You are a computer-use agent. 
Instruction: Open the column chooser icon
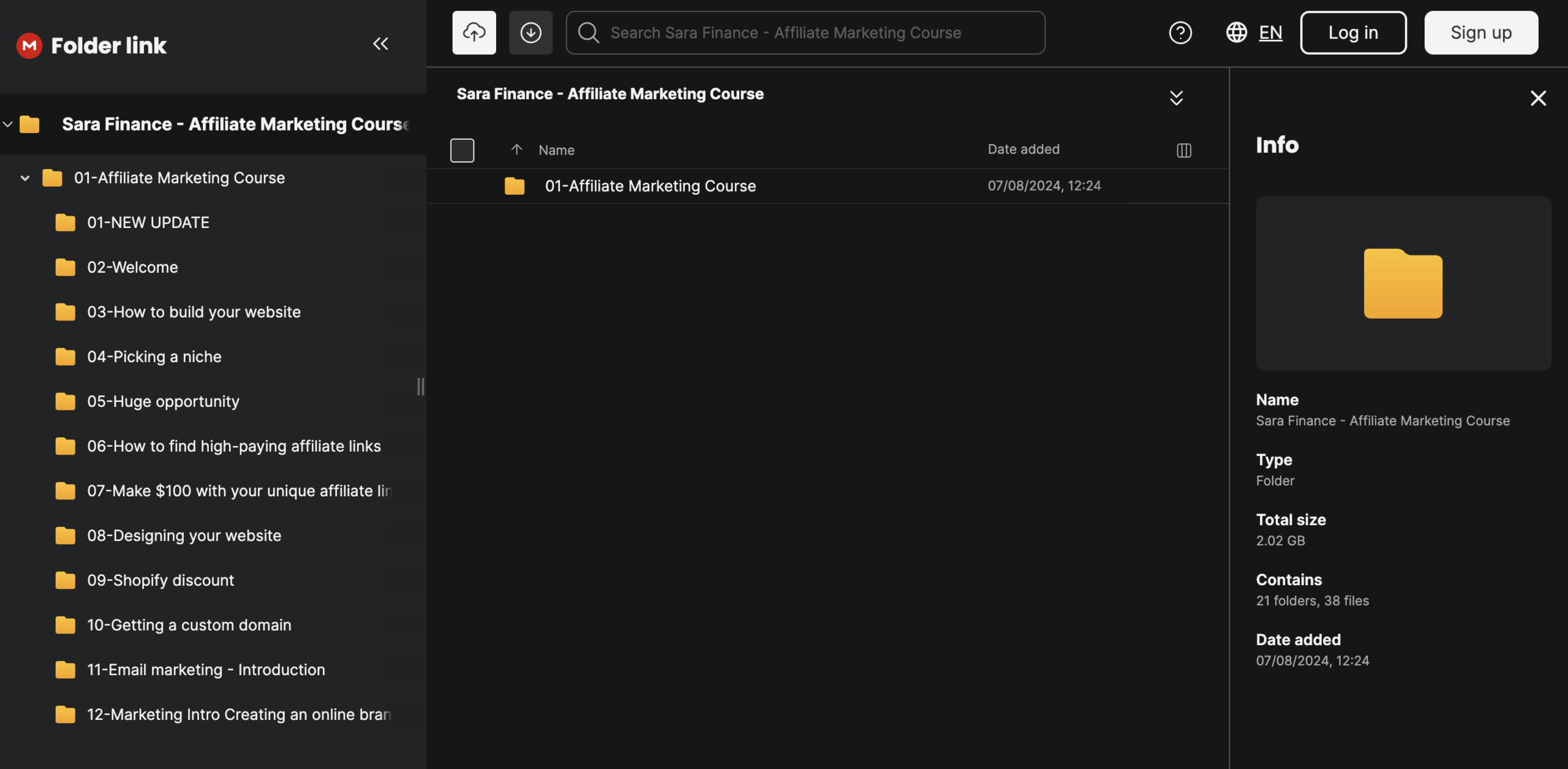pos(1183,150)
